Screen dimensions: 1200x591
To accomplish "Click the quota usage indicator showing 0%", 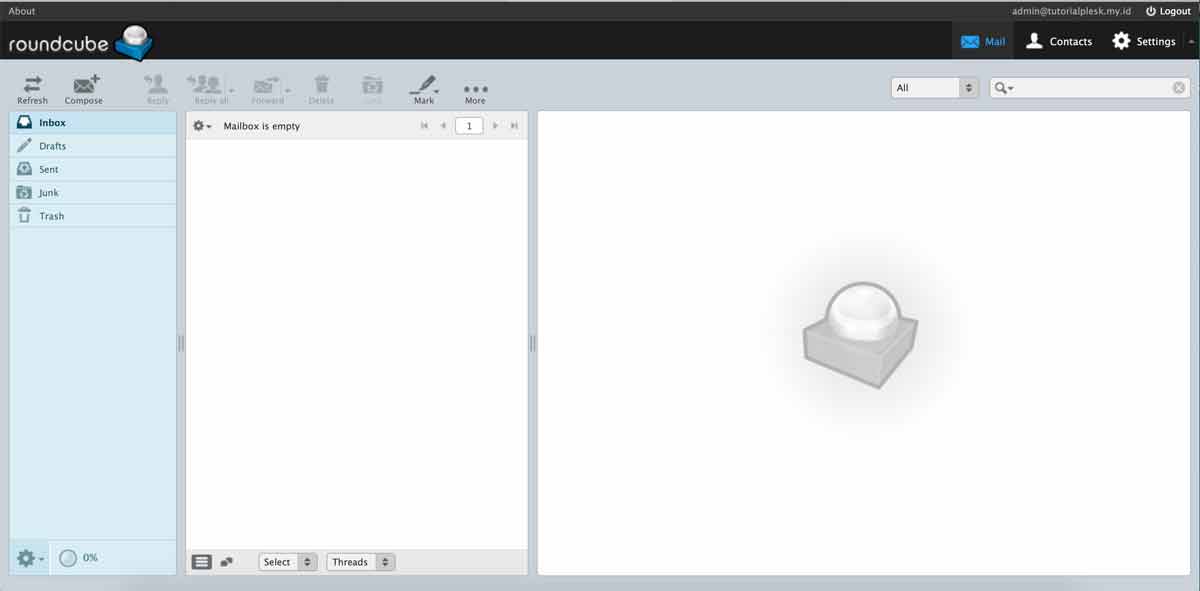I will 78,558.
